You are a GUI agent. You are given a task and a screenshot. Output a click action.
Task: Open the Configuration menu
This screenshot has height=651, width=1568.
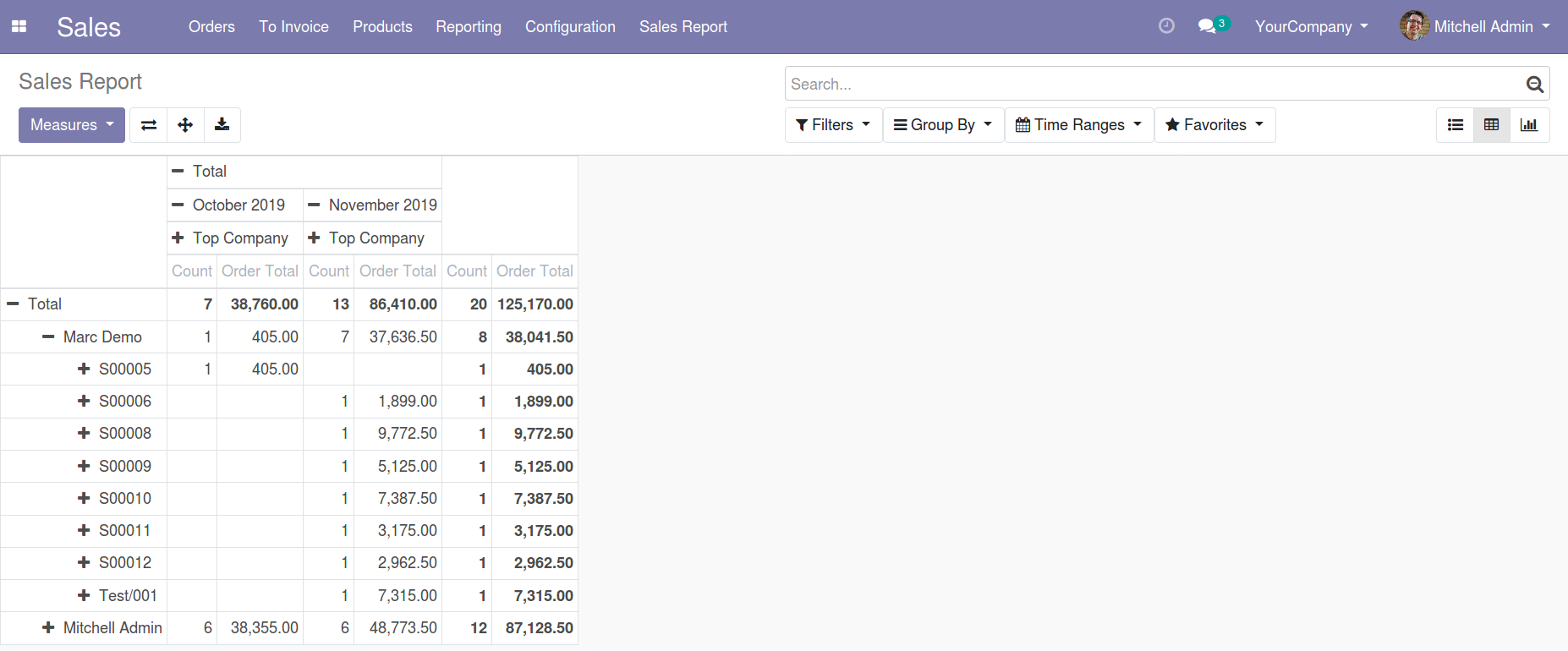[x=570, y=27]
